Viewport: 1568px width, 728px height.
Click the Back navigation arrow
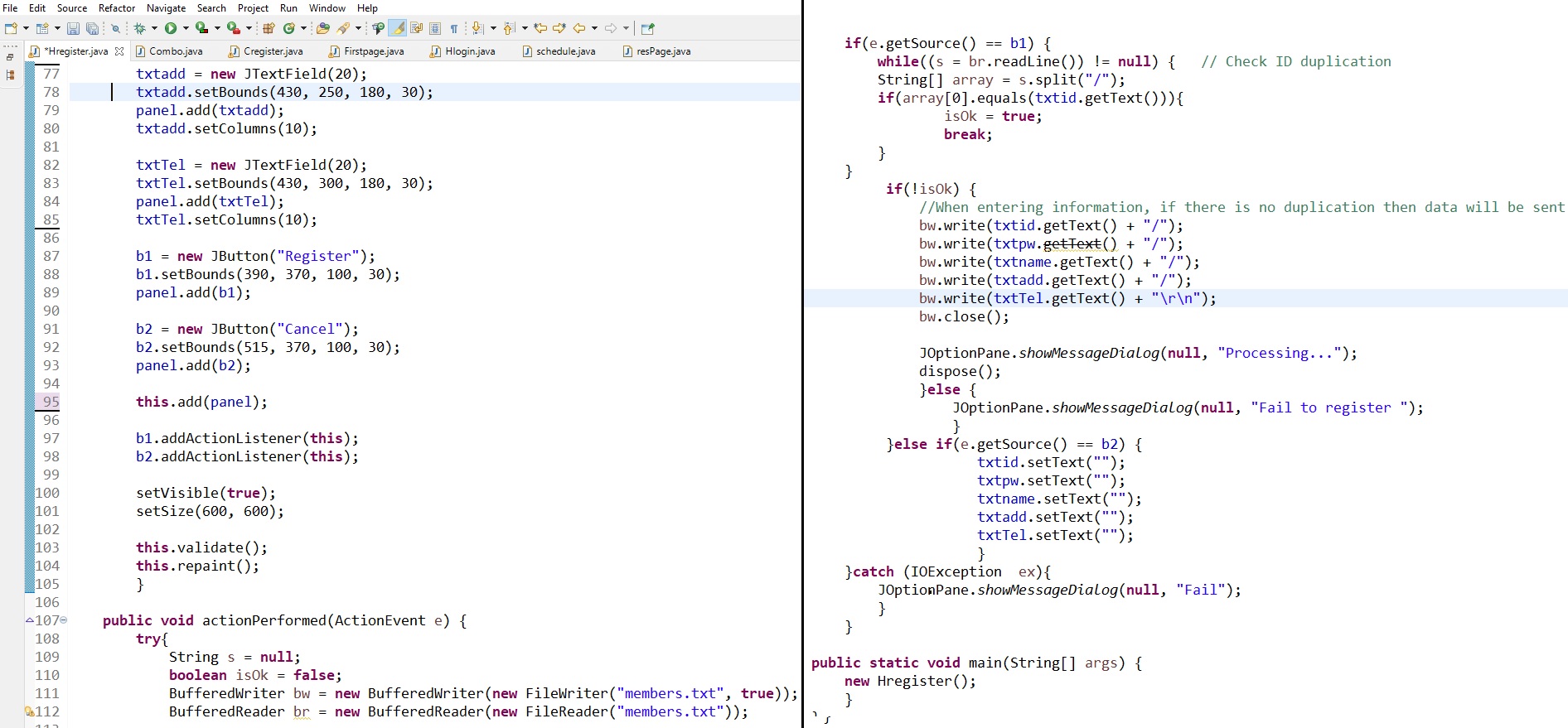579,28
